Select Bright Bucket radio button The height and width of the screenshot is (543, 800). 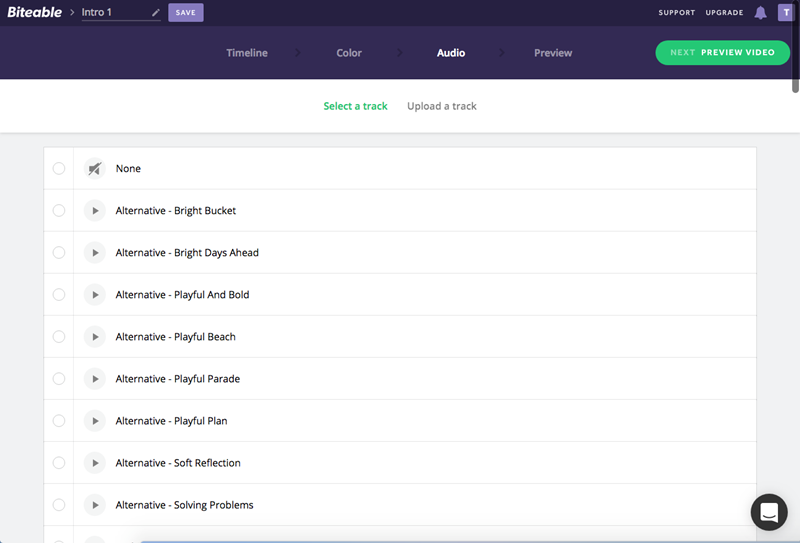(59, 211)
